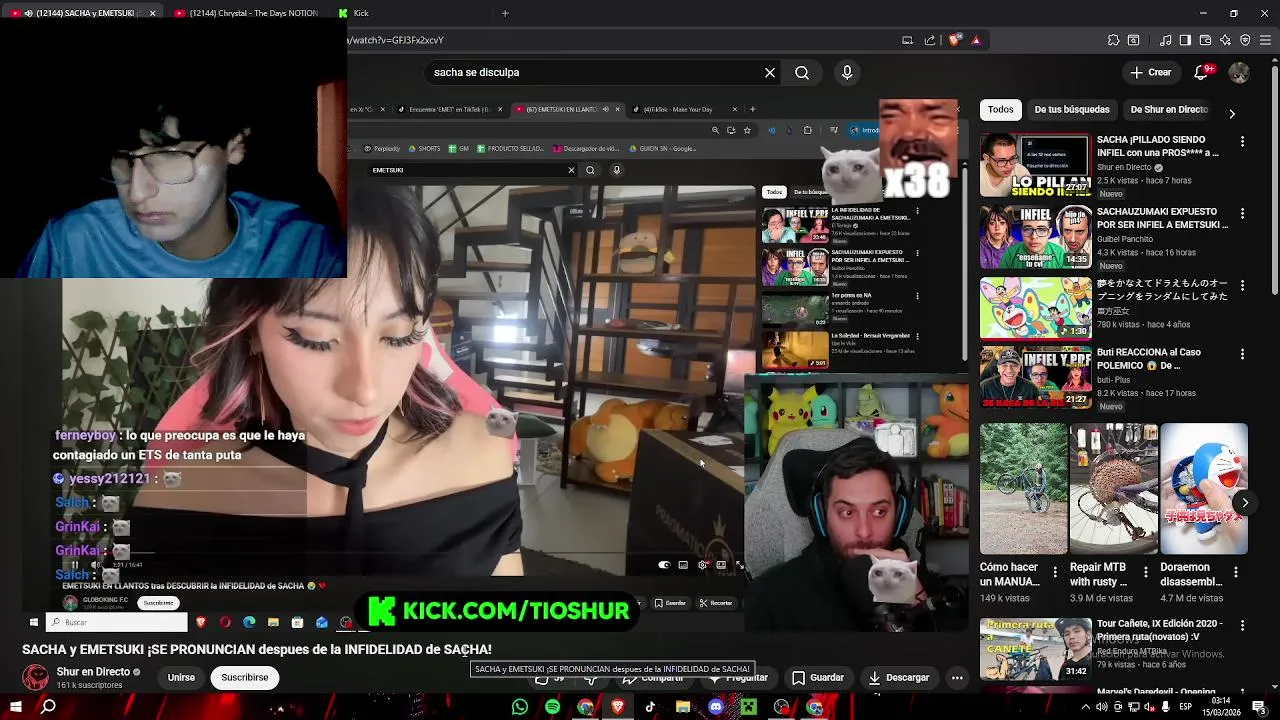1280x720 pixels.
Task: Open File Explorer from the taskbar
Action: point(683,707)
